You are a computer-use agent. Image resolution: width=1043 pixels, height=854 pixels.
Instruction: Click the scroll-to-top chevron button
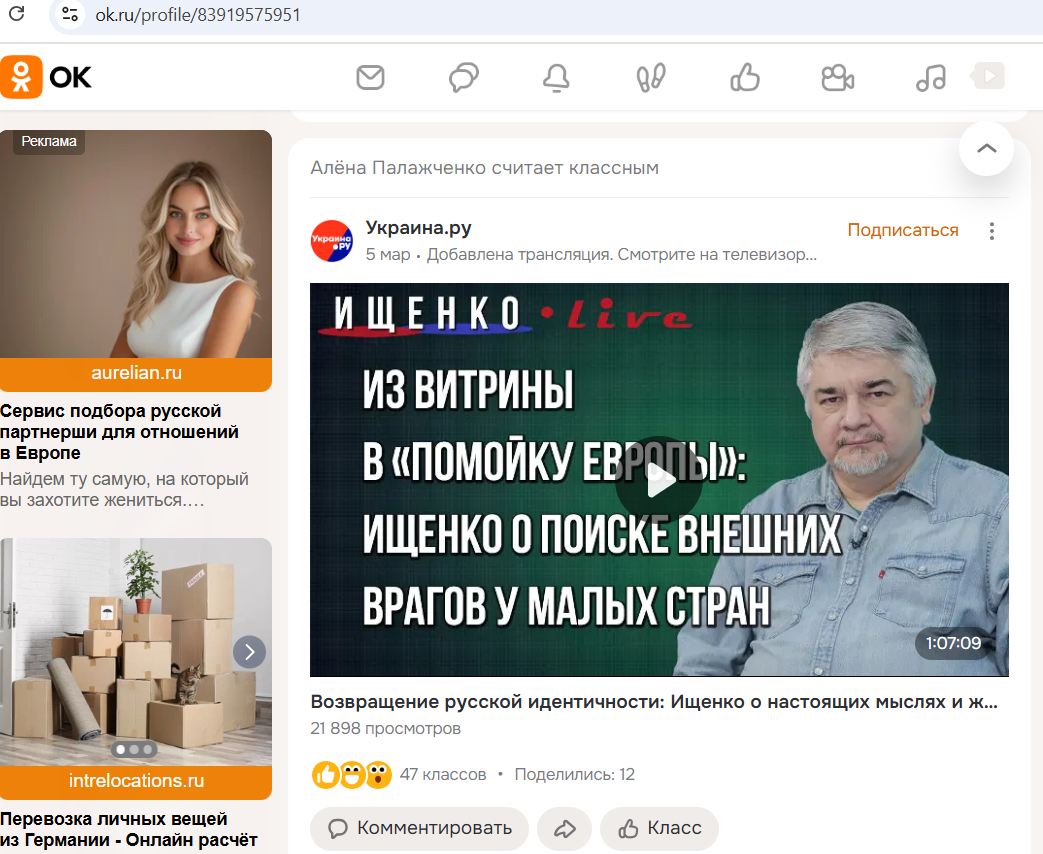coord(986,148)
